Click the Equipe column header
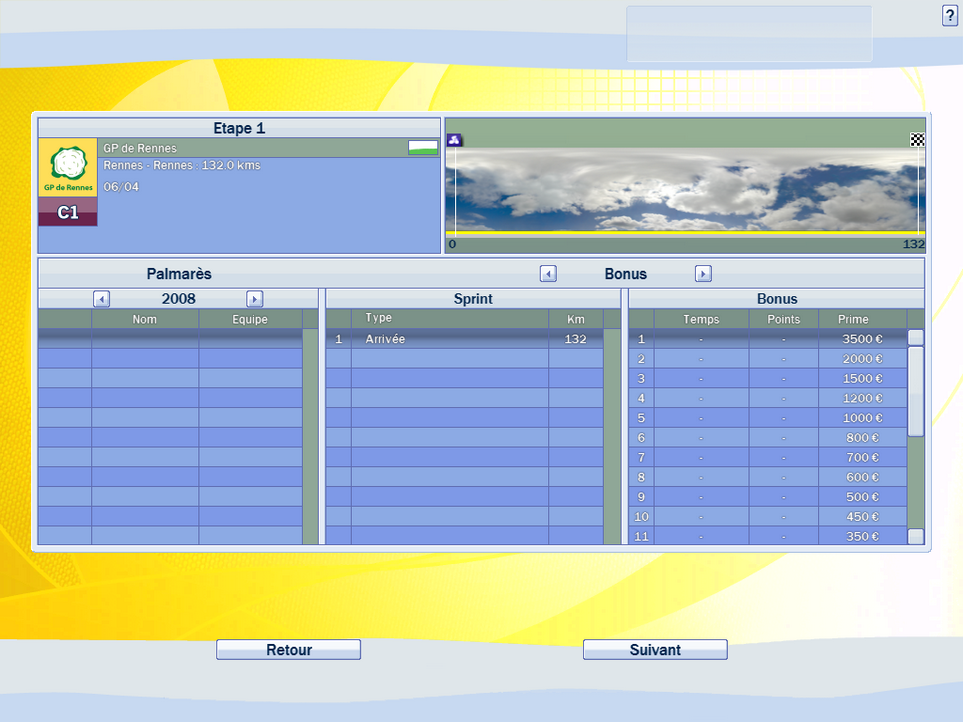Image resolution: width=963 pixels, height=722 pixels. pyautogui.click(x=250, y=319)
